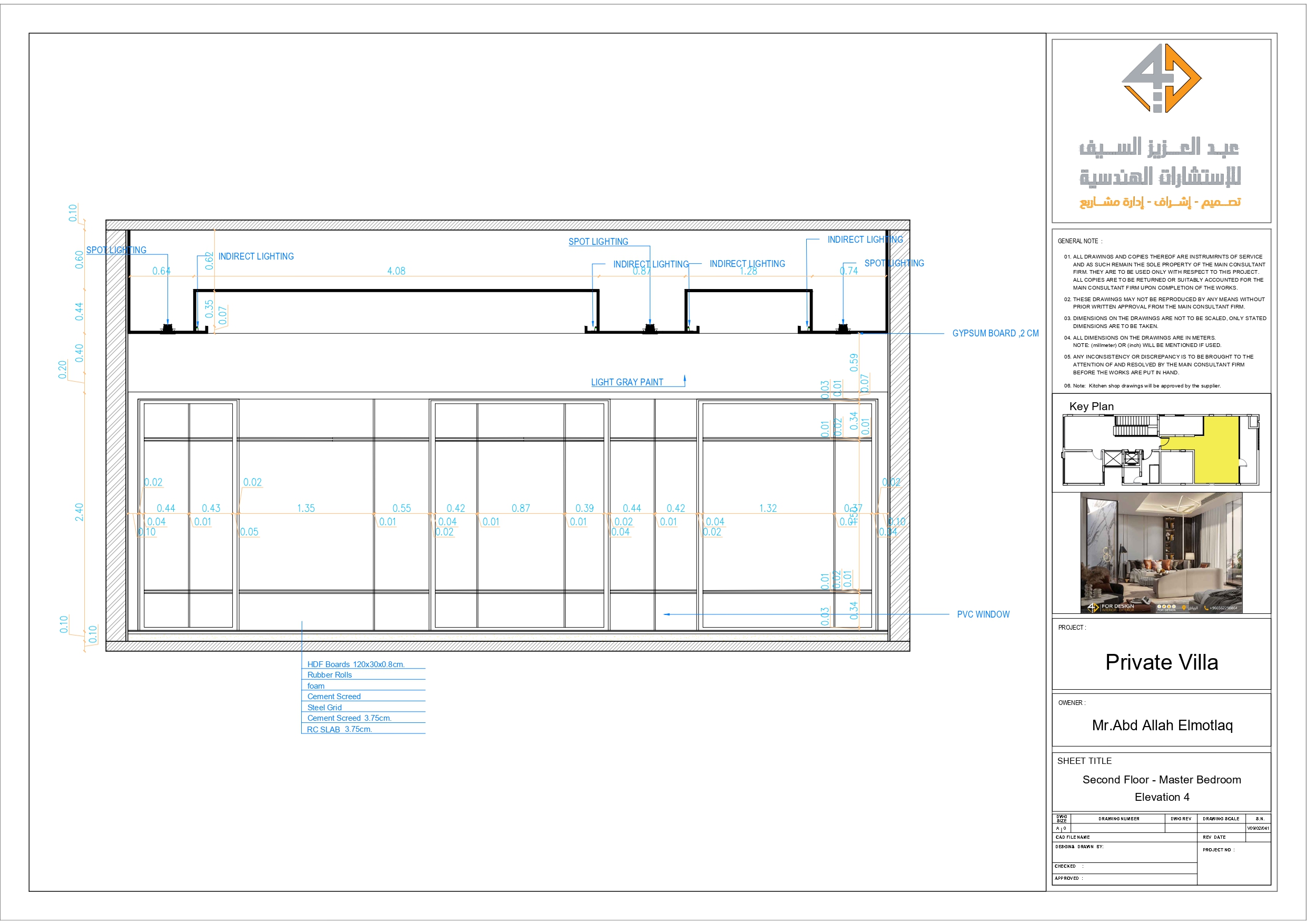Select the Second Floor - Master Bedroom sheet title
Viewport: 1307px width, 924px height.
pos(1162,780)
